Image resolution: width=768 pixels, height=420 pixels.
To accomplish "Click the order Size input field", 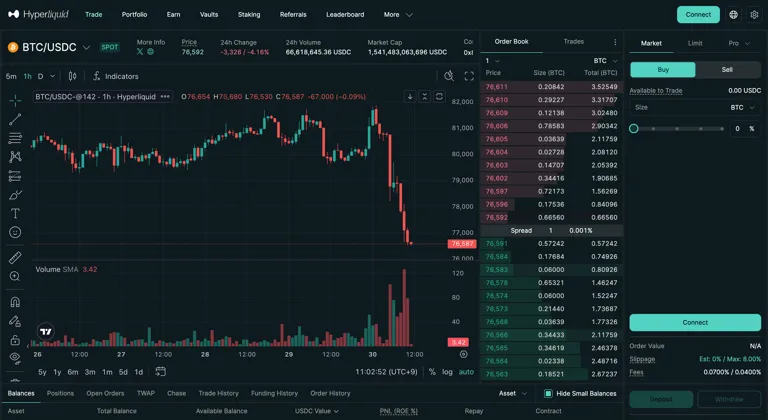I will coord(695,107).
